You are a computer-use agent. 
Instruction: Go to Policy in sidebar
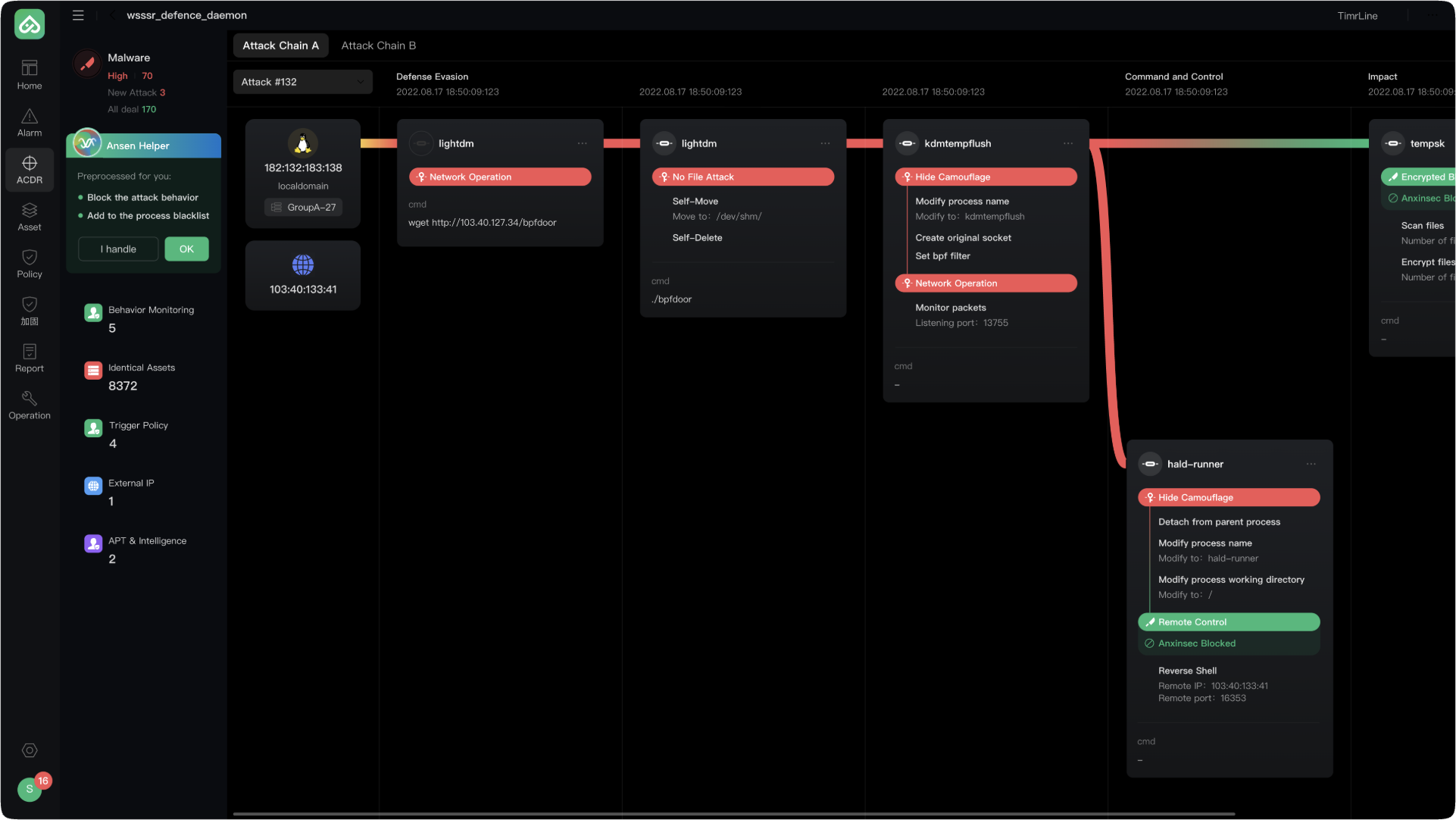(x=30, y=263)
